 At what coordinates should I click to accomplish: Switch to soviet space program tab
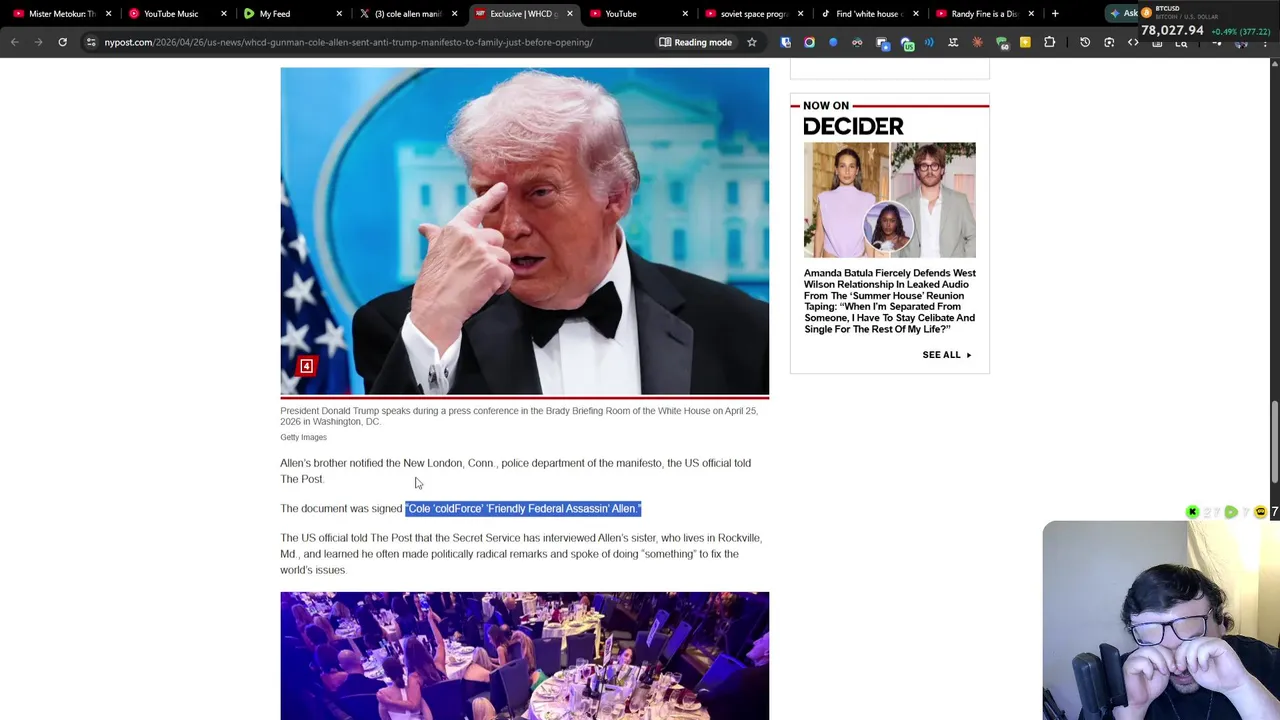pyautogui.click(x=755, y=13)
